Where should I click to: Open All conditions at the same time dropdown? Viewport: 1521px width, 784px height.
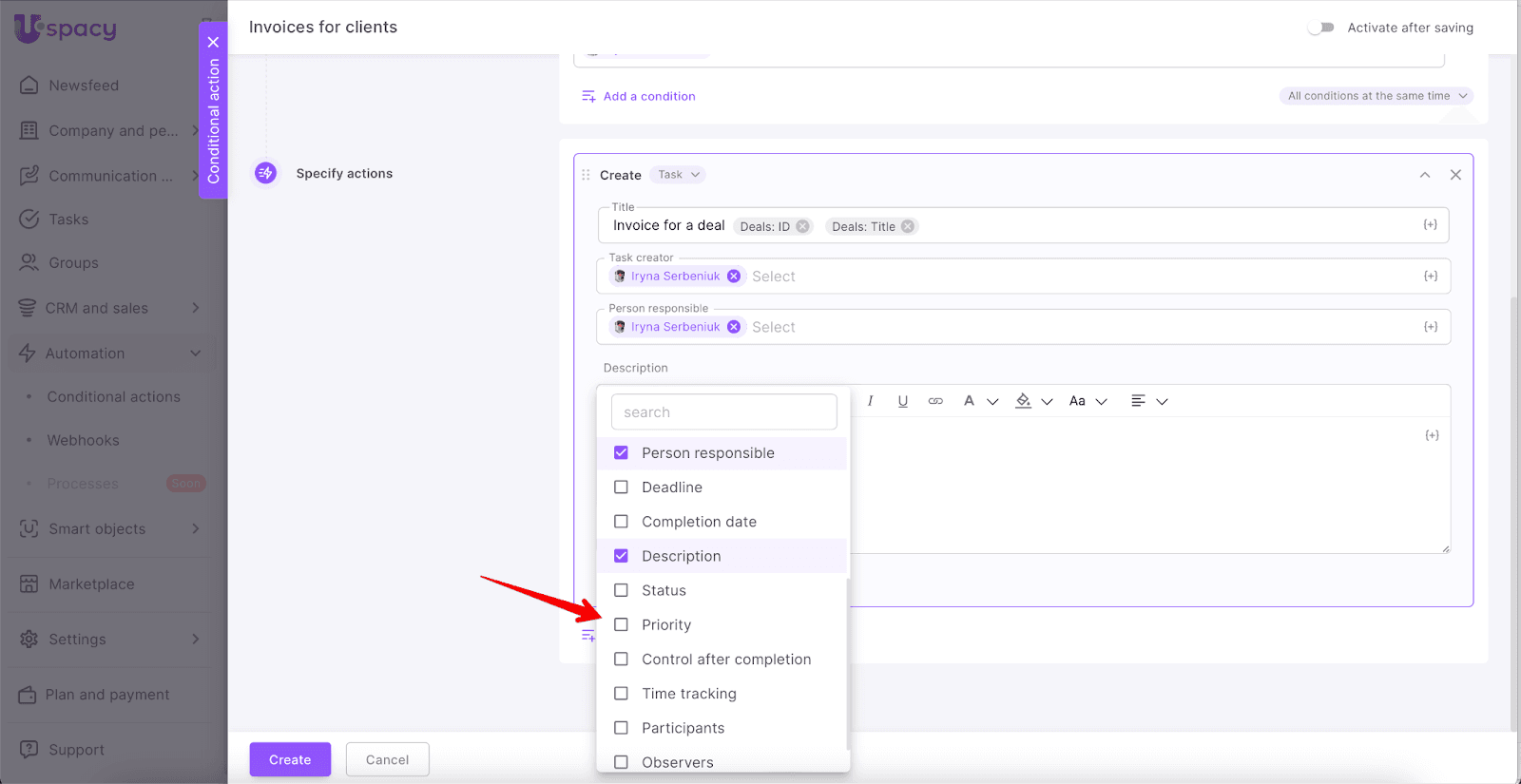click(1377, 96)
